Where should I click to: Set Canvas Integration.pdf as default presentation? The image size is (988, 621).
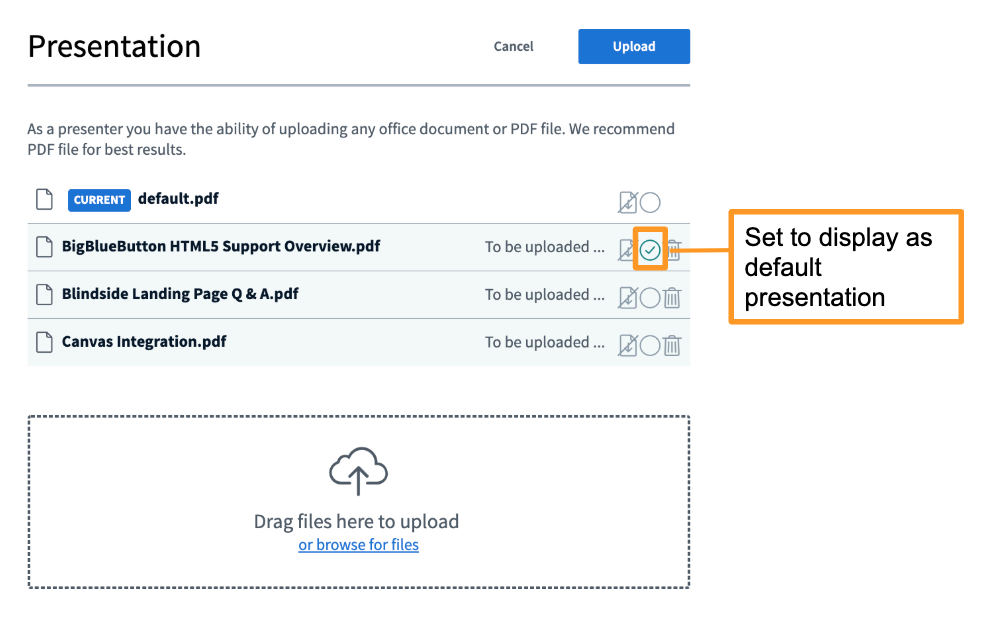[x=650, y=345]
